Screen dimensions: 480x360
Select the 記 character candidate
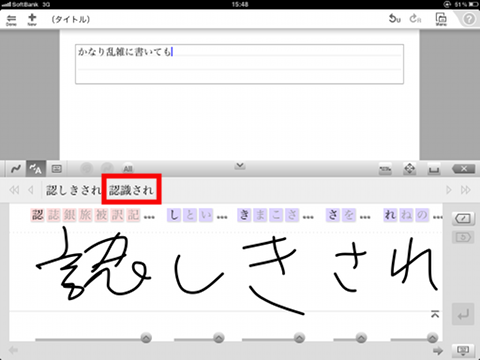click(x=133, y=215)
